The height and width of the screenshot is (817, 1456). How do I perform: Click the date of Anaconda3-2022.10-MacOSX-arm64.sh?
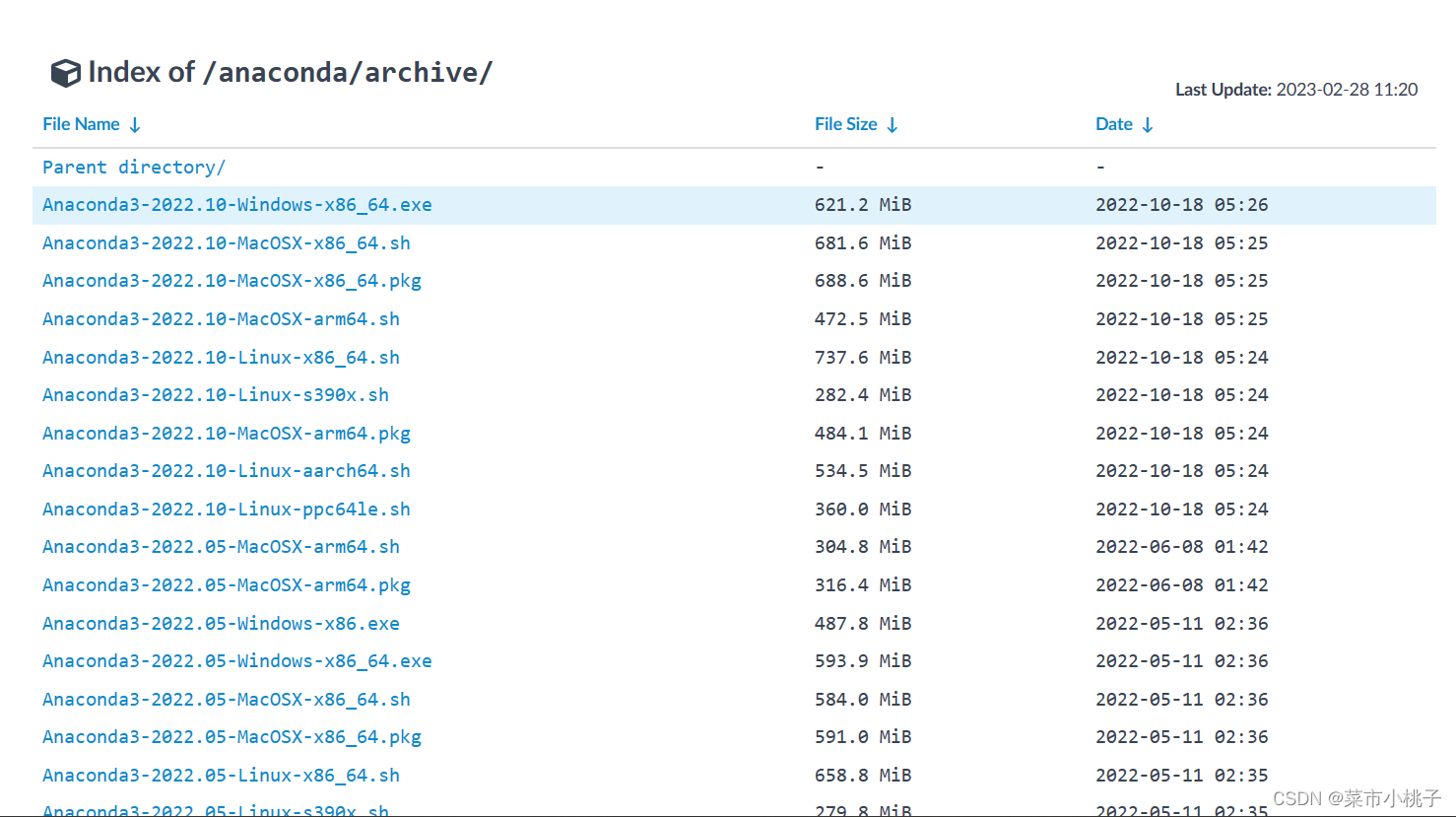coord(1182,319)
